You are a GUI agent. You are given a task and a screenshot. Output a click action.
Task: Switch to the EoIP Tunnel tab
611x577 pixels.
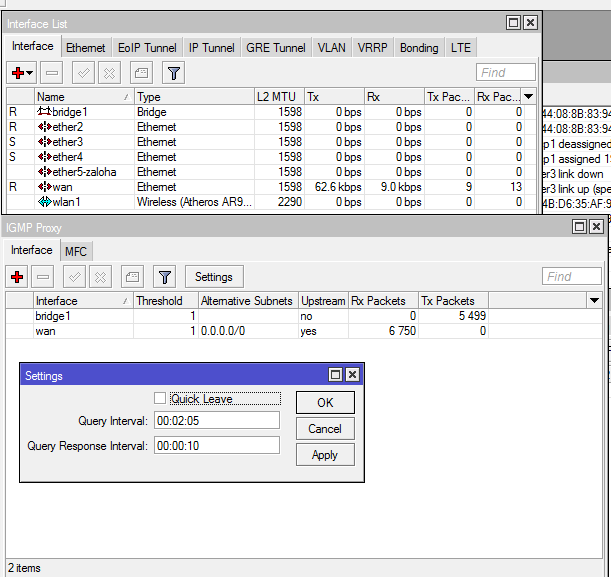(x=147, y=48)
